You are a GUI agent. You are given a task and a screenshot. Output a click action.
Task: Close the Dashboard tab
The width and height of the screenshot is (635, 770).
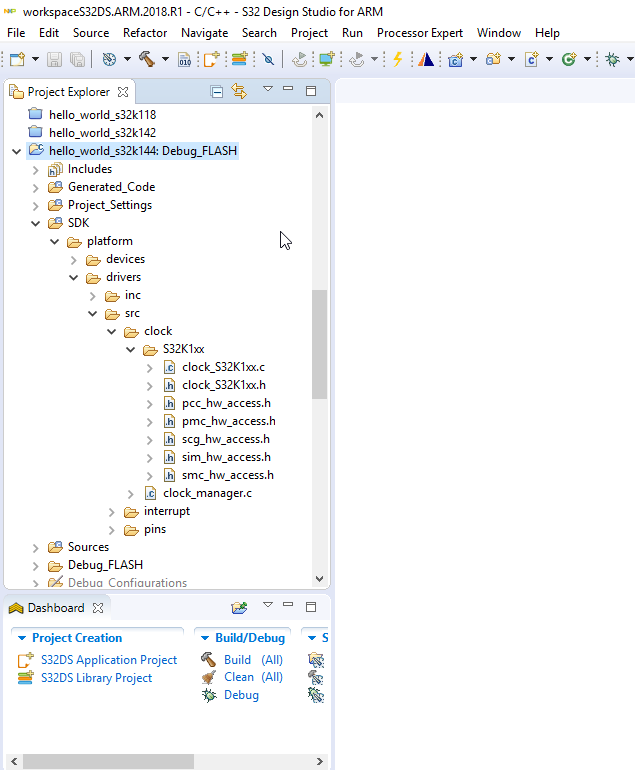(98, 608)
